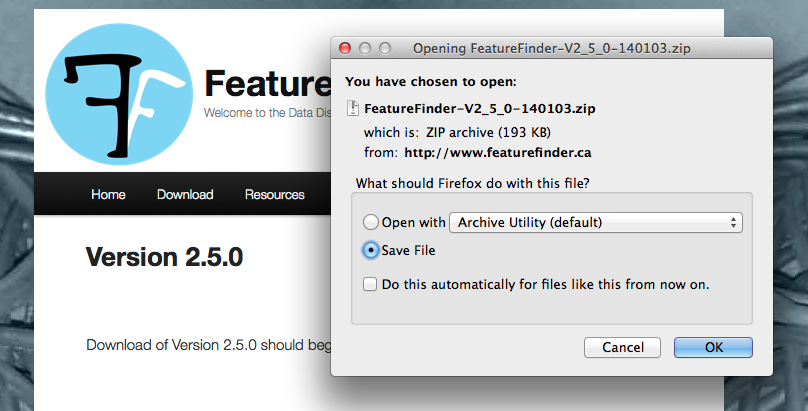This screenshot has width=808, height=411.
Task: Click the ZIP file icon beside filename
Action: (x=353, y=108)
